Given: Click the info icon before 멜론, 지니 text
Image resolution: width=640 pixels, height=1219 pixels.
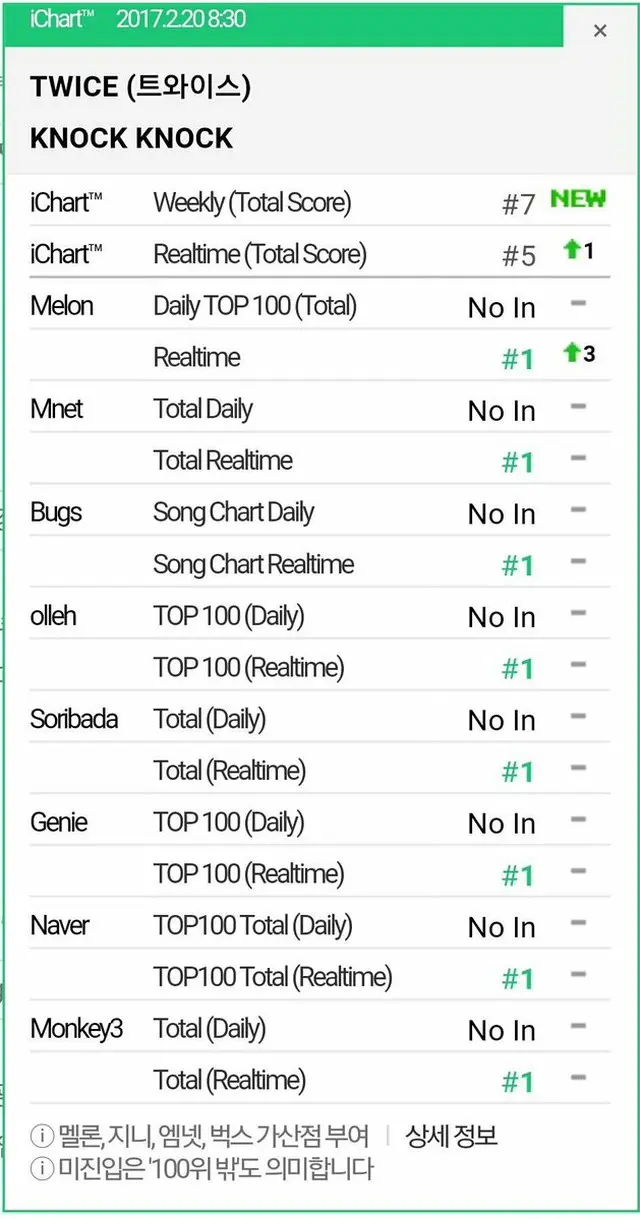Looking at the screenshot, I should click(x=41, y=1136).
